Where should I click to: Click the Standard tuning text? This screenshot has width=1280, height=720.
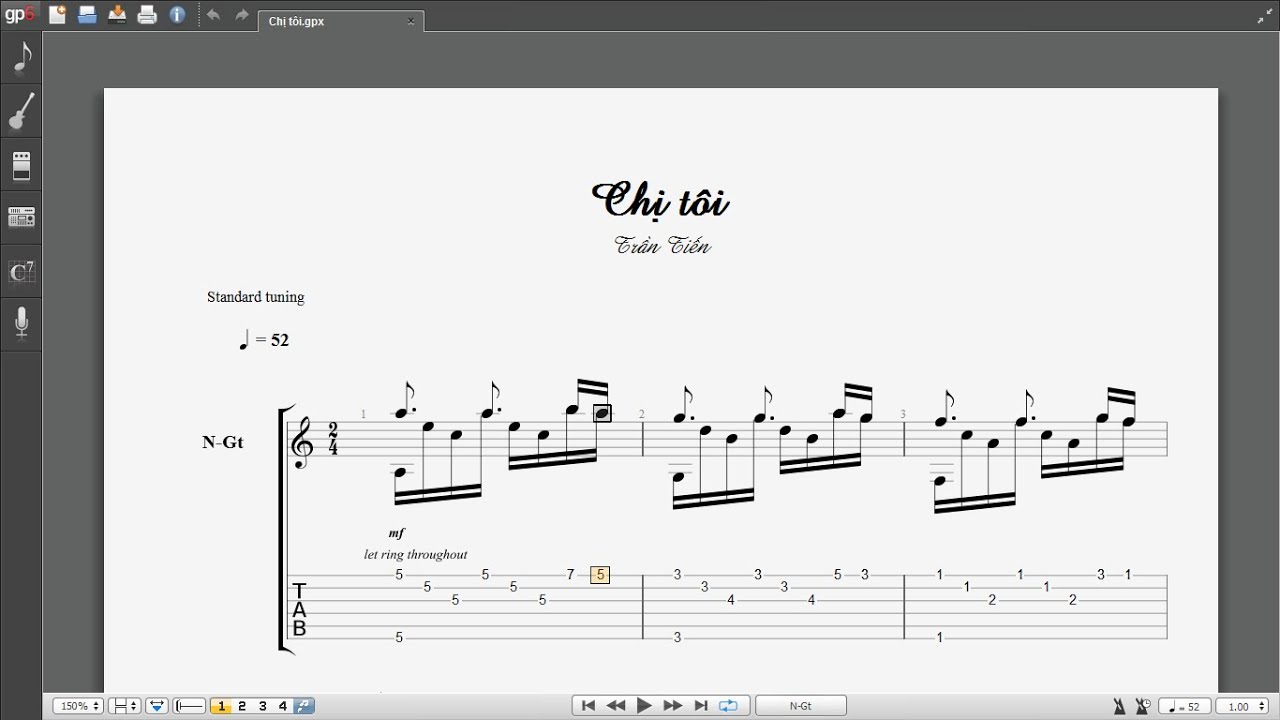click(255, 297)
